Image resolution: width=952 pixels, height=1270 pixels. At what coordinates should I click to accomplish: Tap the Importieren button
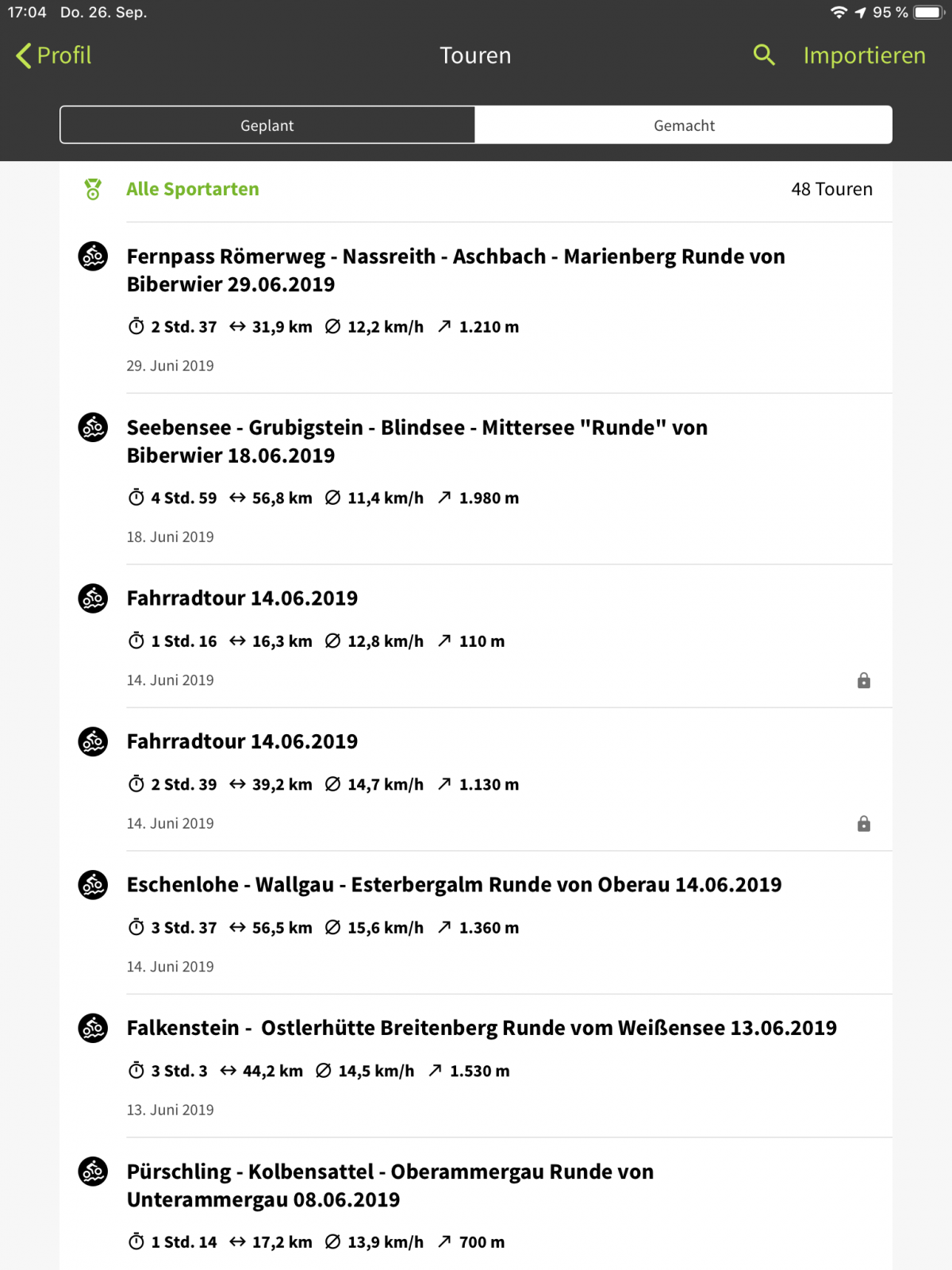pos(865,56)
